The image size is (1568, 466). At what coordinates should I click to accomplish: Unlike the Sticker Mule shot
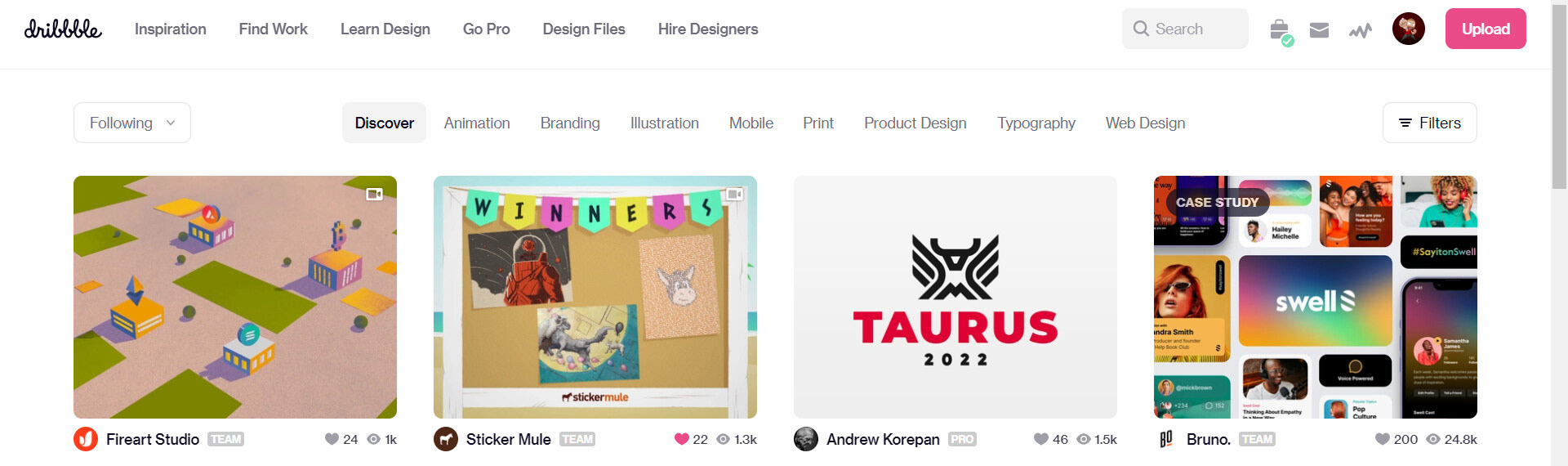[x=681, y=439]
